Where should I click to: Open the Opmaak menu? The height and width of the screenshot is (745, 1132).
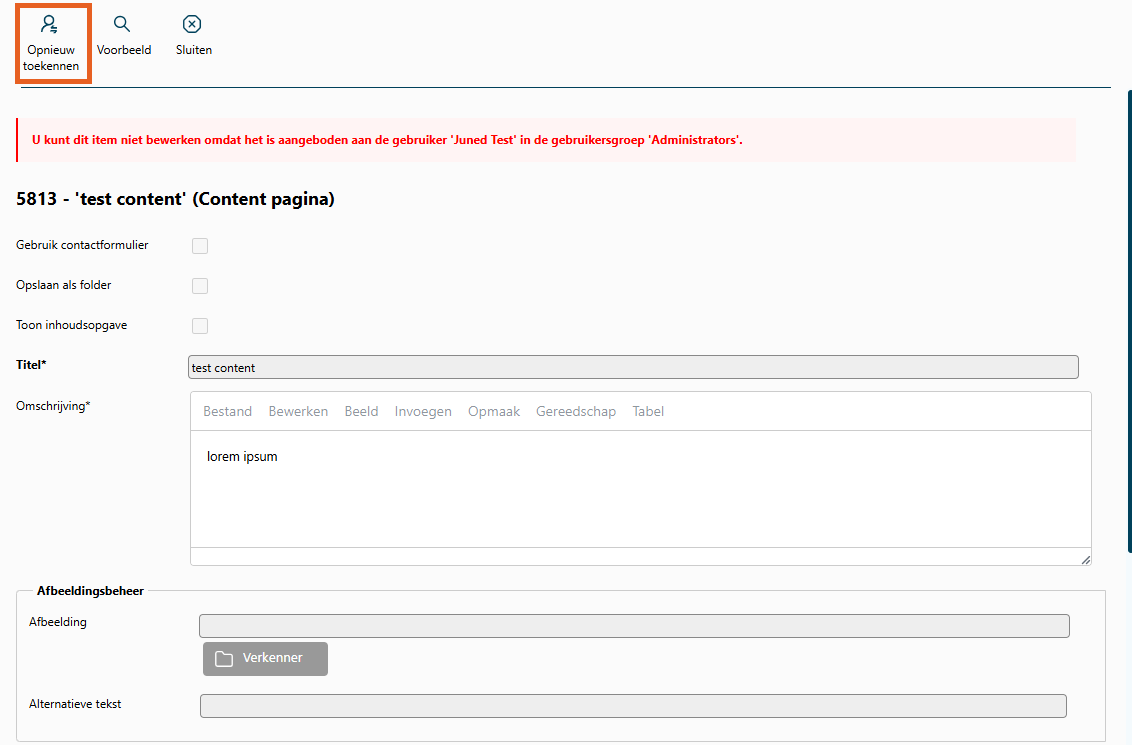494,411
